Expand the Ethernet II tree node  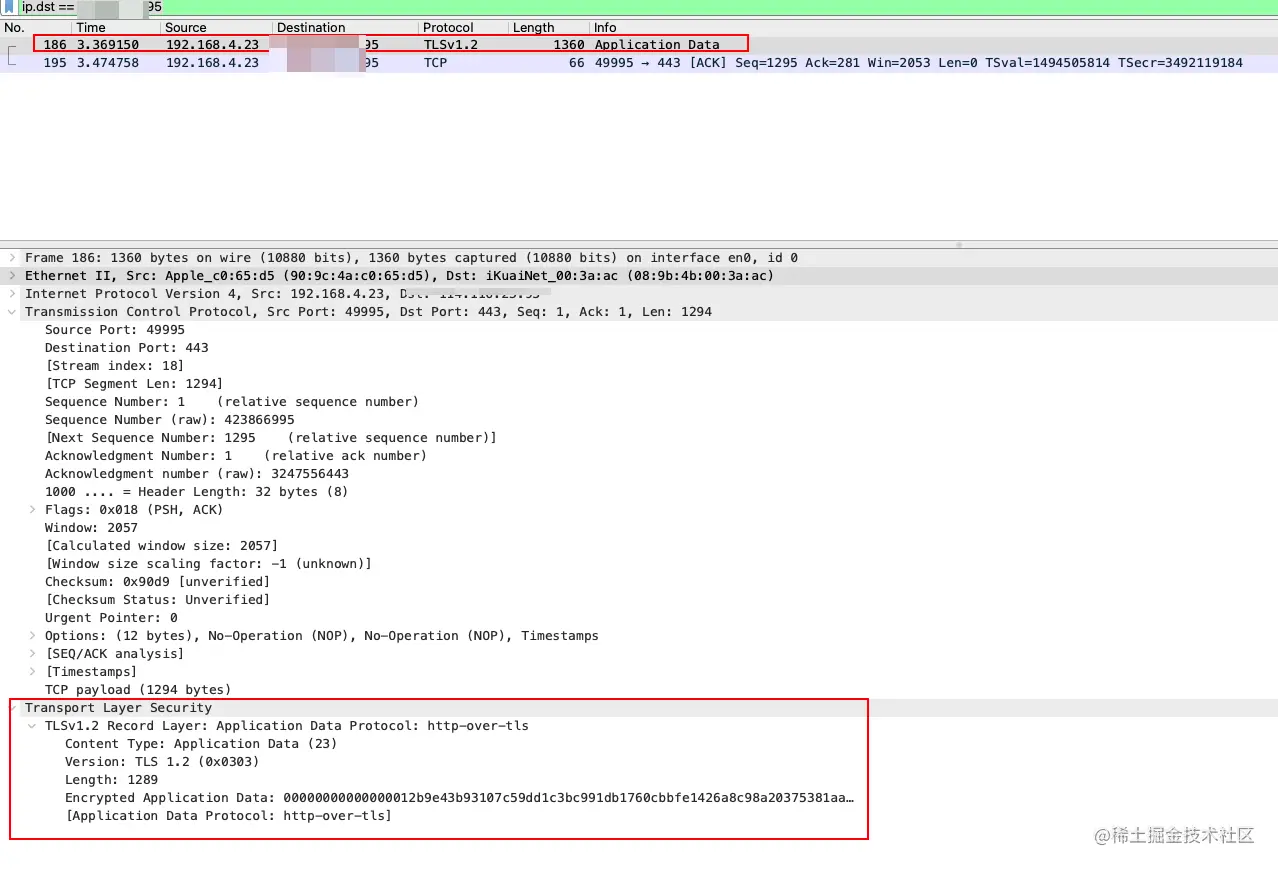coord(13,276)
